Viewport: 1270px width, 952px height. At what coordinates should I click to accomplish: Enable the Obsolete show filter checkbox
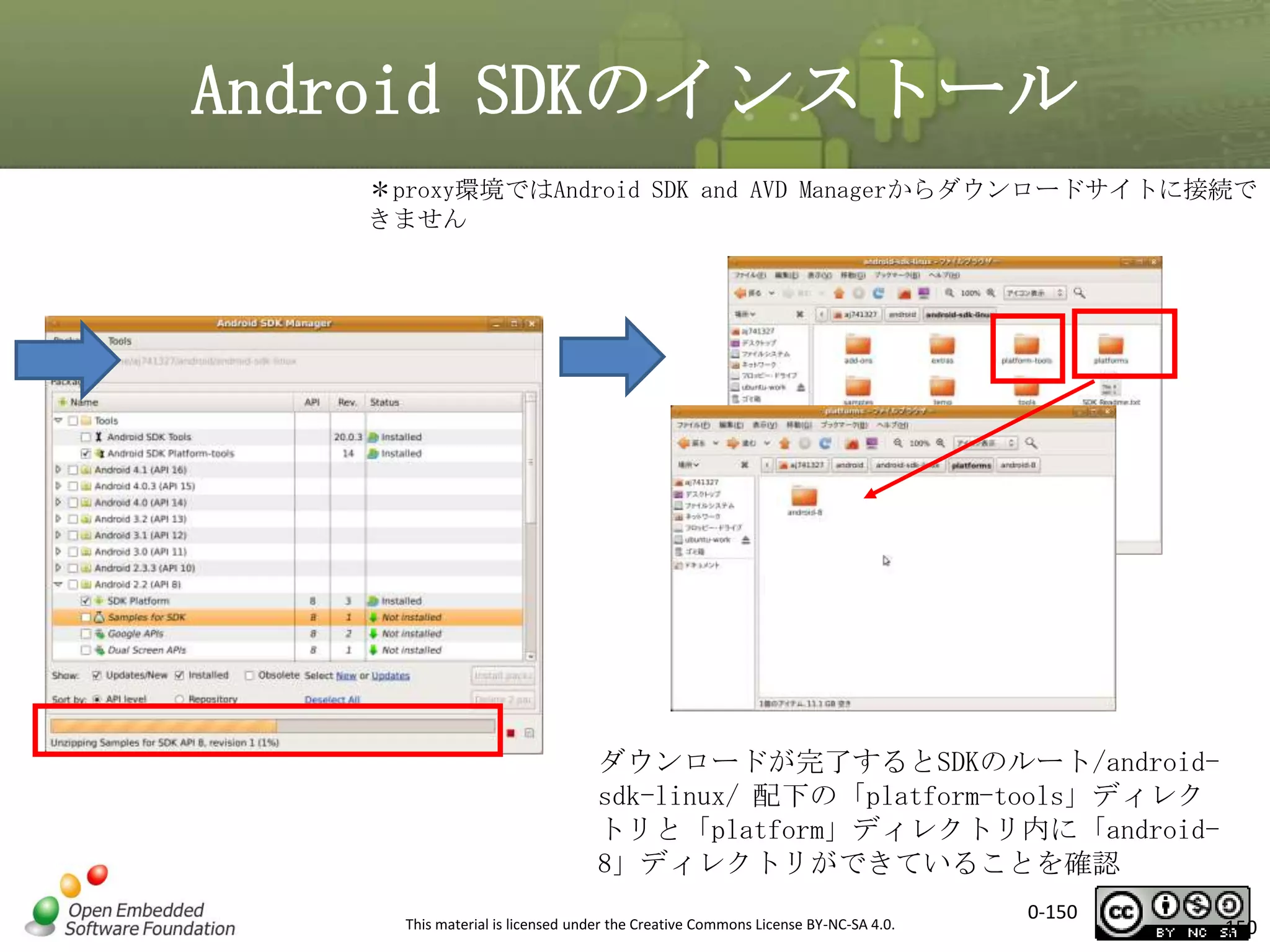tap(249, 676)
